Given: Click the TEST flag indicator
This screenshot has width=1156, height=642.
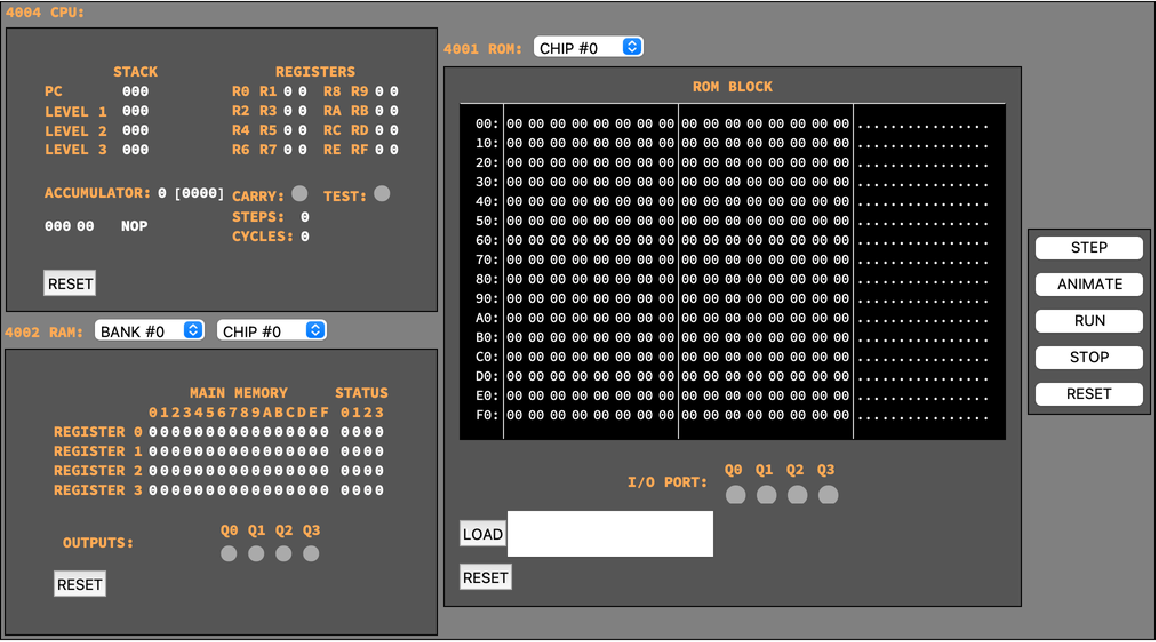Looking at the screenshot, I should (382, 194).
